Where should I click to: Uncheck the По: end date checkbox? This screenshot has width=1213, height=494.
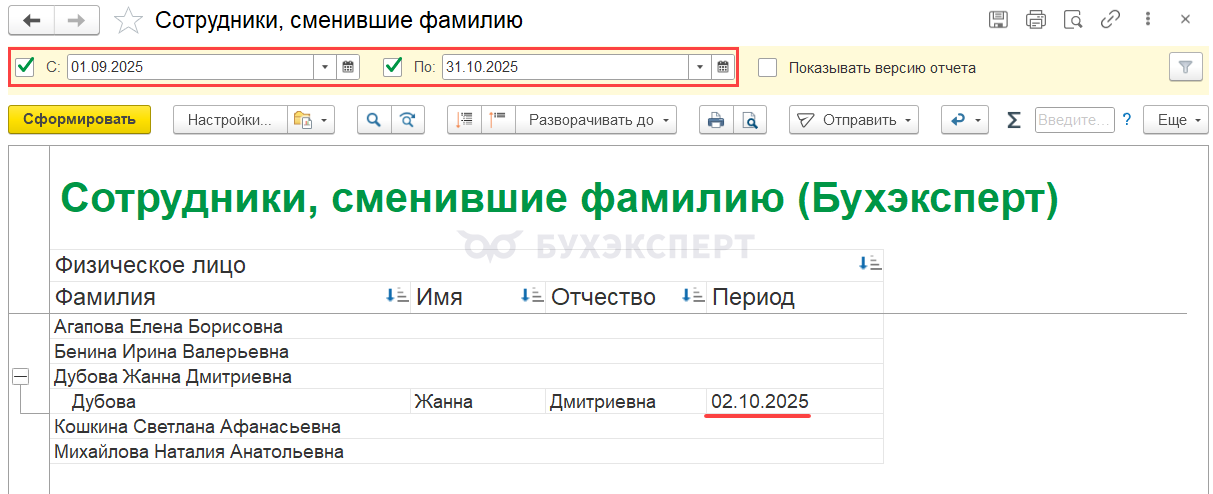[x=393, y=67]
